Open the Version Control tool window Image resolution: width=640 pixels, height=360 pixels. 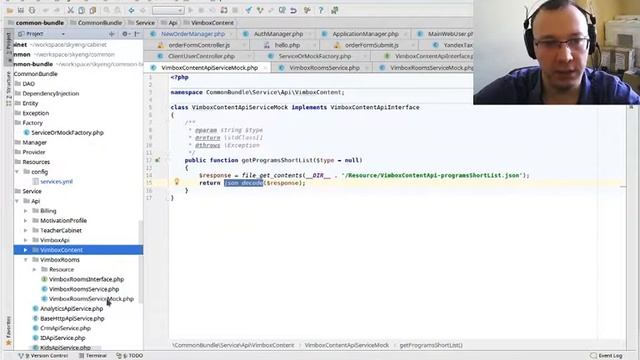click(x=43, y=356)
